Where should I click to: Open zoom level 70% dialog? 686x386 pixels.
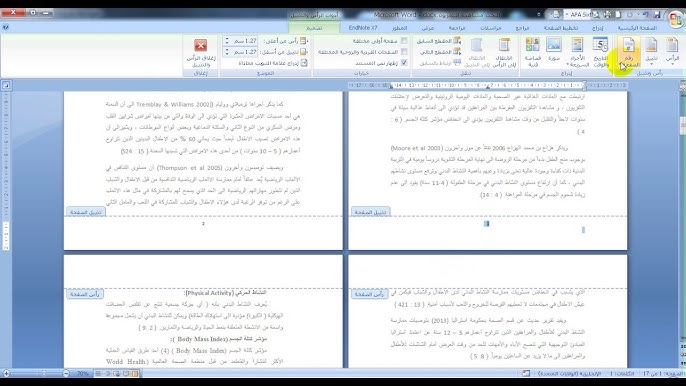click(x=83, y=373)
